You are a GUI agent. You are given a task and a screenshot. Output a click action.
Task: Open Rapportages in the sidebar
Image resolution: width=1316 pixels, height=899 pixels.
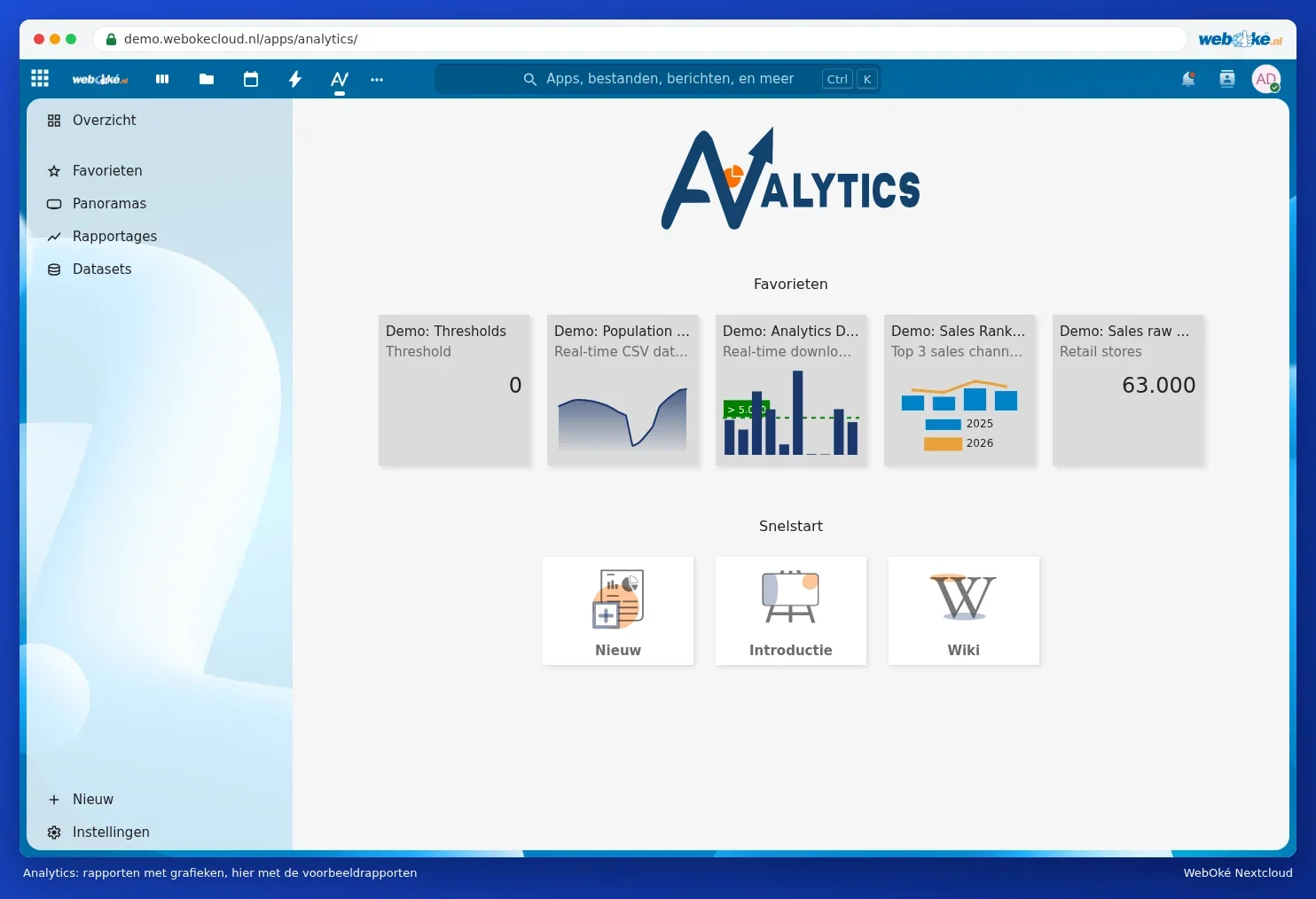pyautogui.click(x=160, y=236)
